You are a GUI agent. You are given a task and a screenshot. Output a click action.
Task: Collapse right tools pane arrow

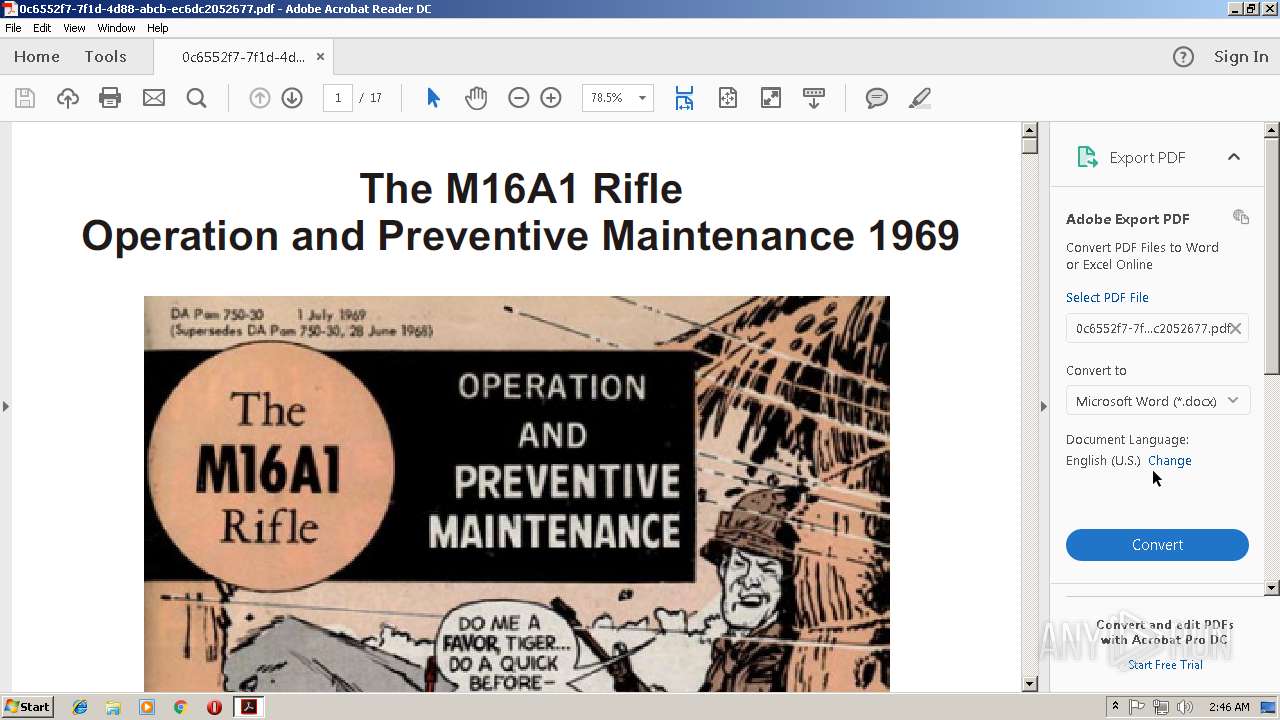1043,406
